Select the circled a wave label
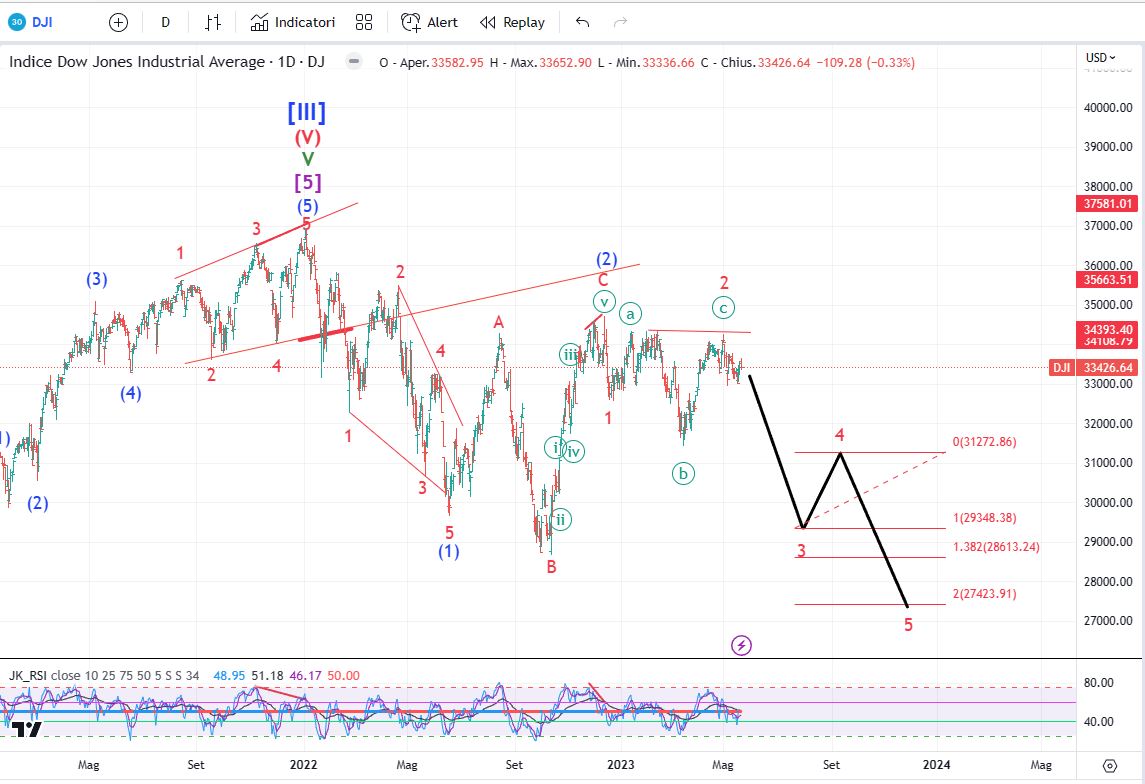1145x784 pixels. [x=630, y=314]
